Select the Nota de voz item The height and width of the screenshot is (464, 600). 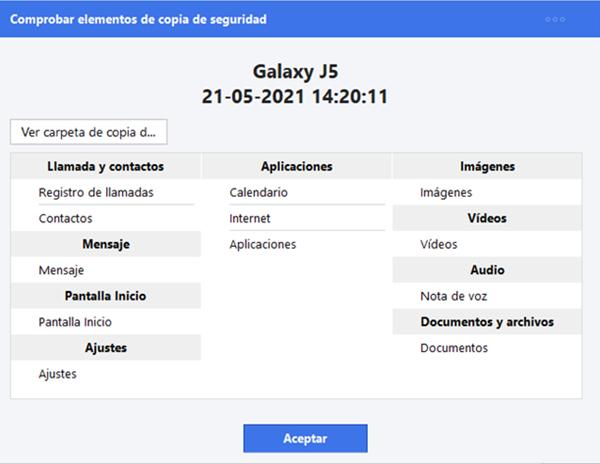[453, 296]
